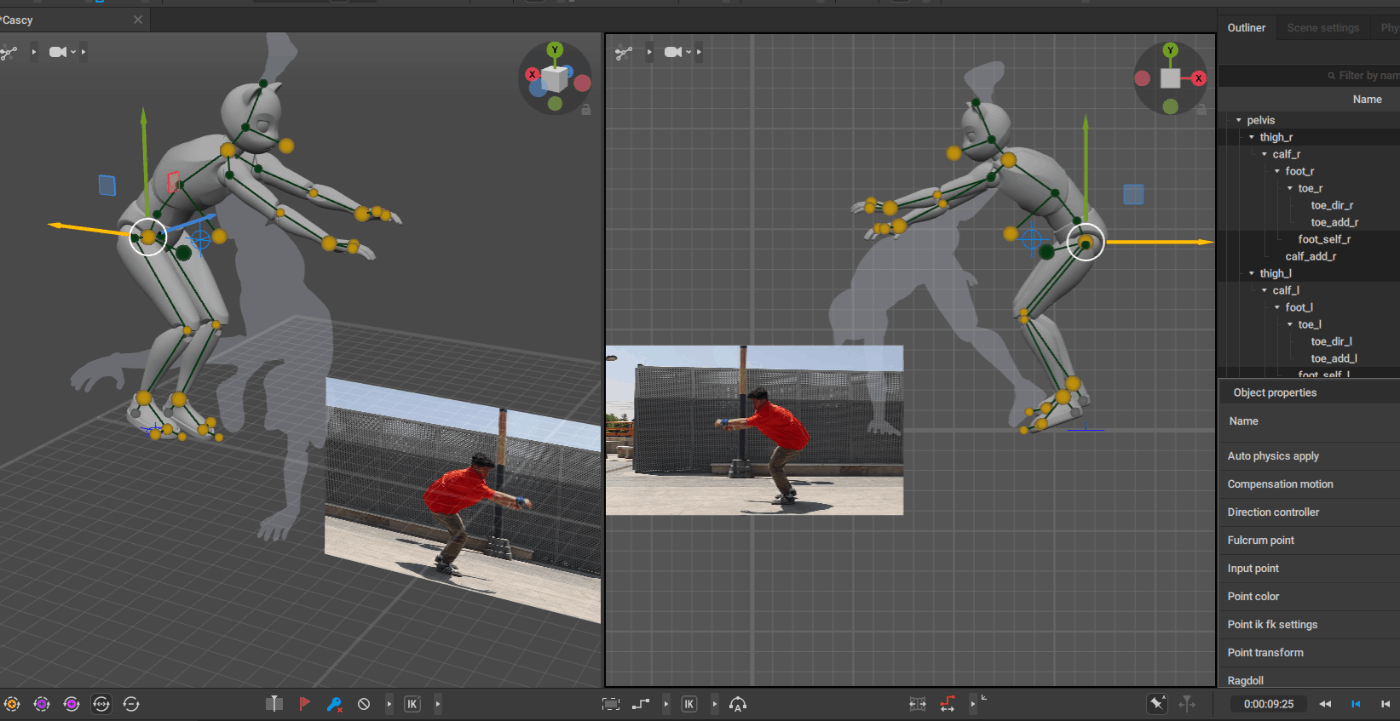Close the Cascy scene tab
1400x721 pixels.
coord(138,20)
